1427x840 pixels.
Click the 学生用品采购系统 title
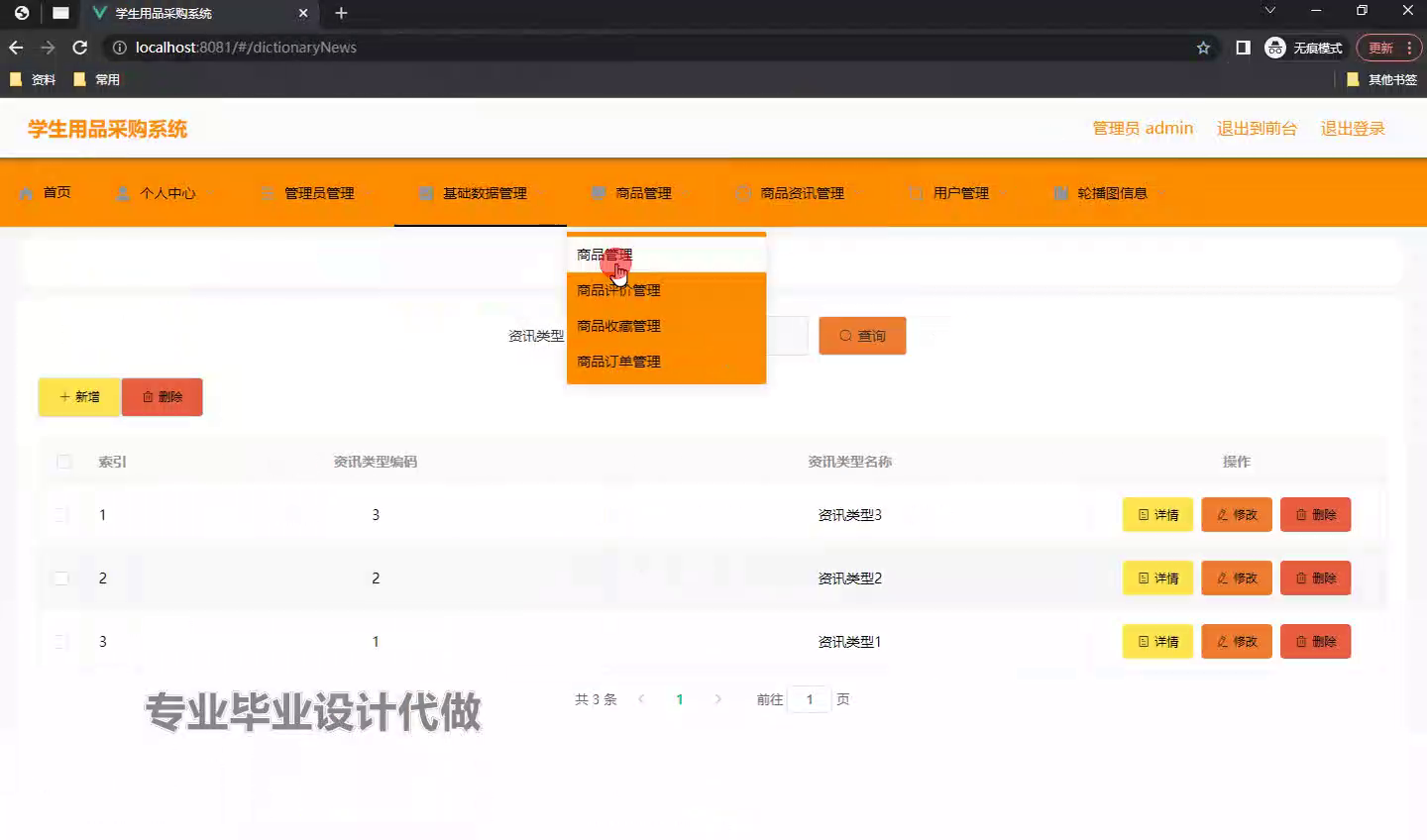(x=107, y=129)
